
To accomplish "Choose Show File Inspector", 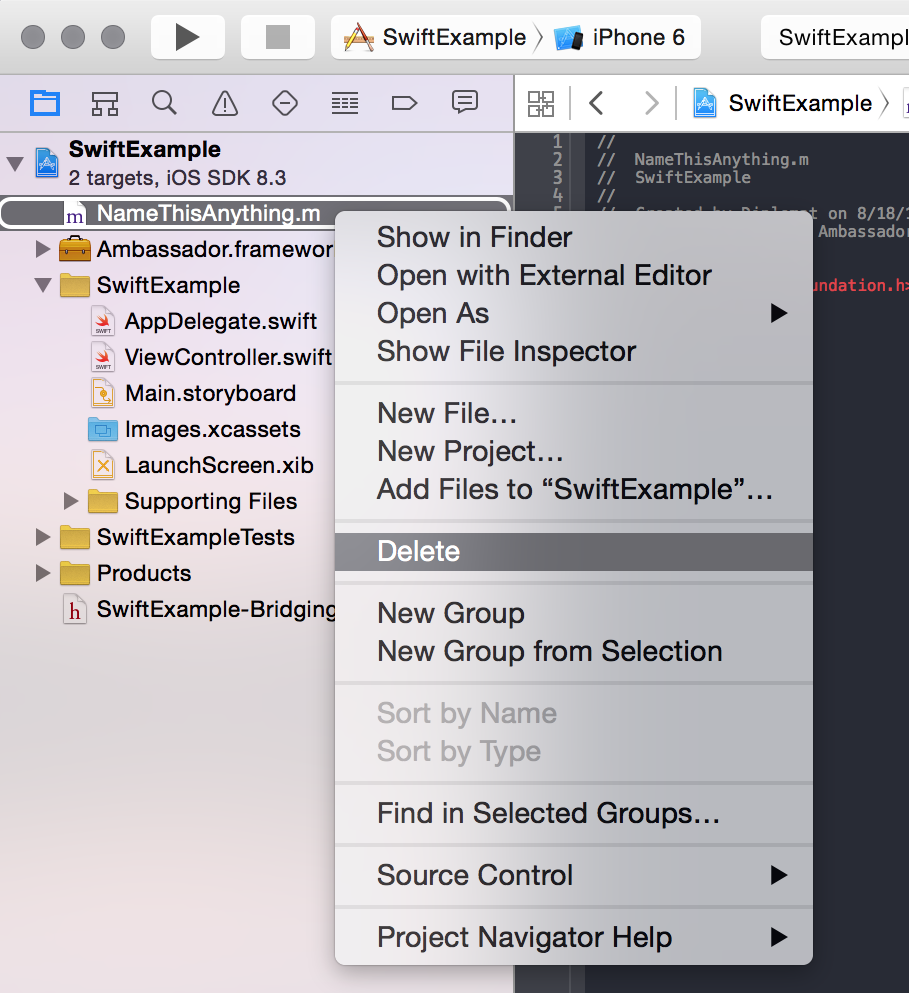I will [574, 351].
